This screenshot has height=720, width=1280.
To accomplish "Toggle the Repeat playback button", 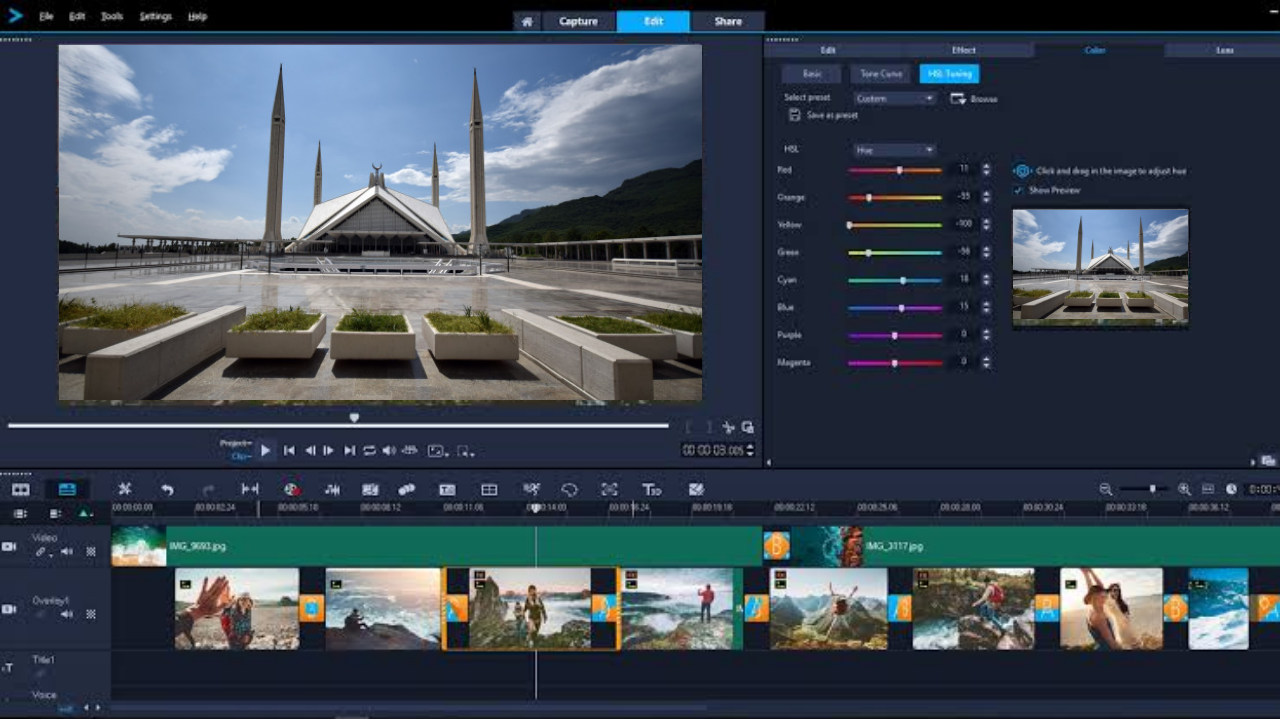I will coord(369,451).
